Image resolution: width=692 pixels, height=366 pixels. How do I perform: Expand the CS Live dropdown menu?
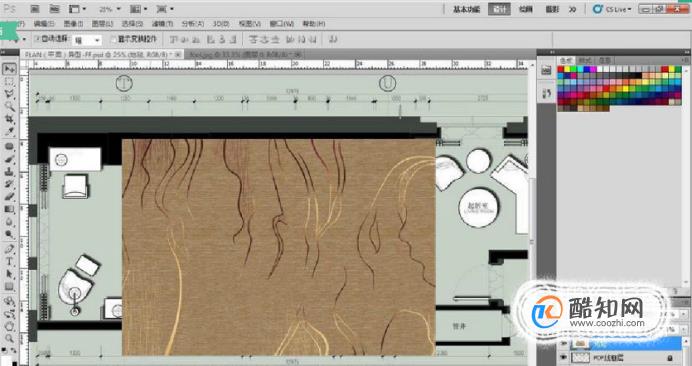click(613, 9)
